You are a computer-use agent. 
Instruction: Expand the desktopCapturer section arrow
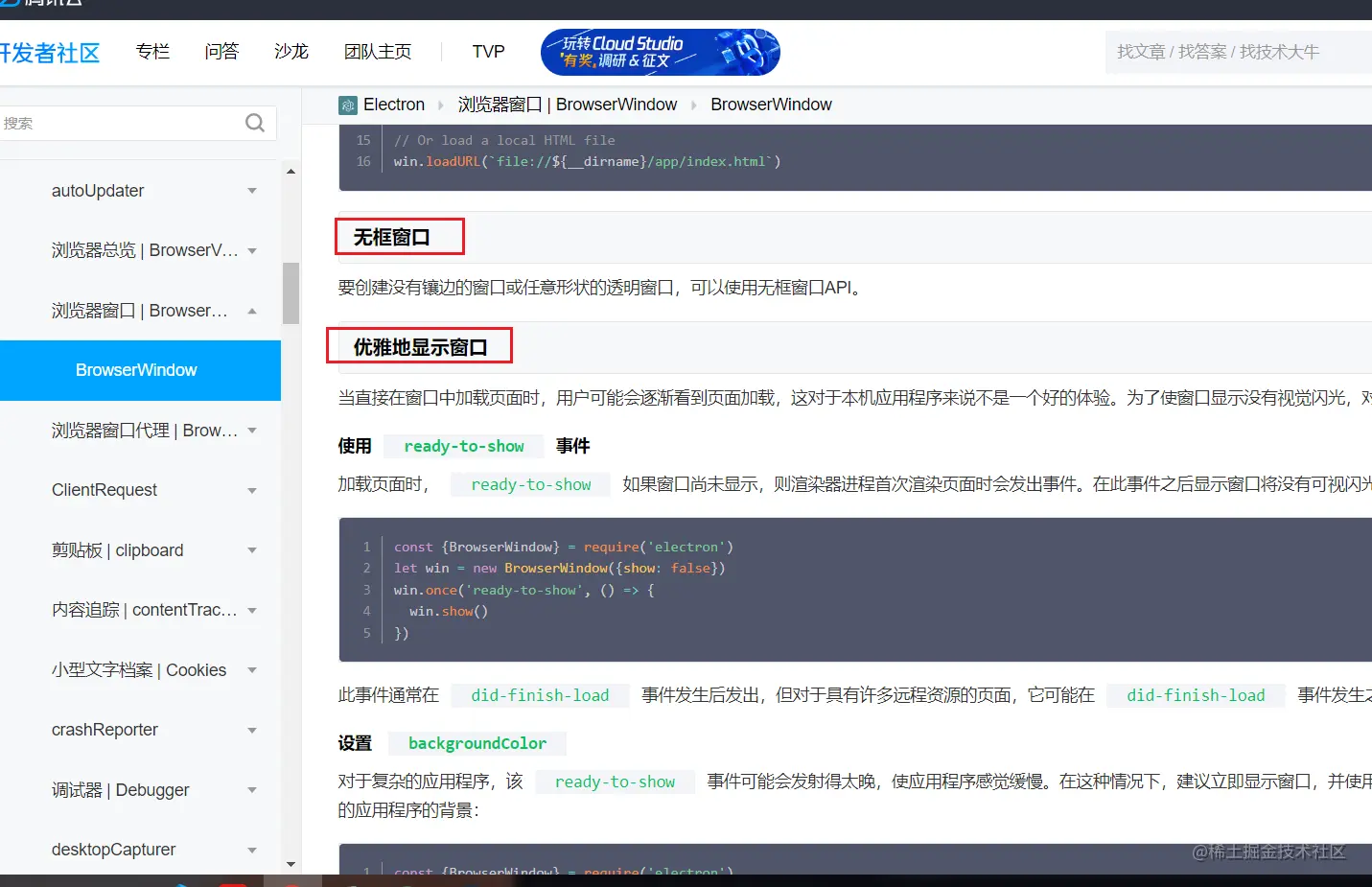pyautogui.click(x=252, y=851)
